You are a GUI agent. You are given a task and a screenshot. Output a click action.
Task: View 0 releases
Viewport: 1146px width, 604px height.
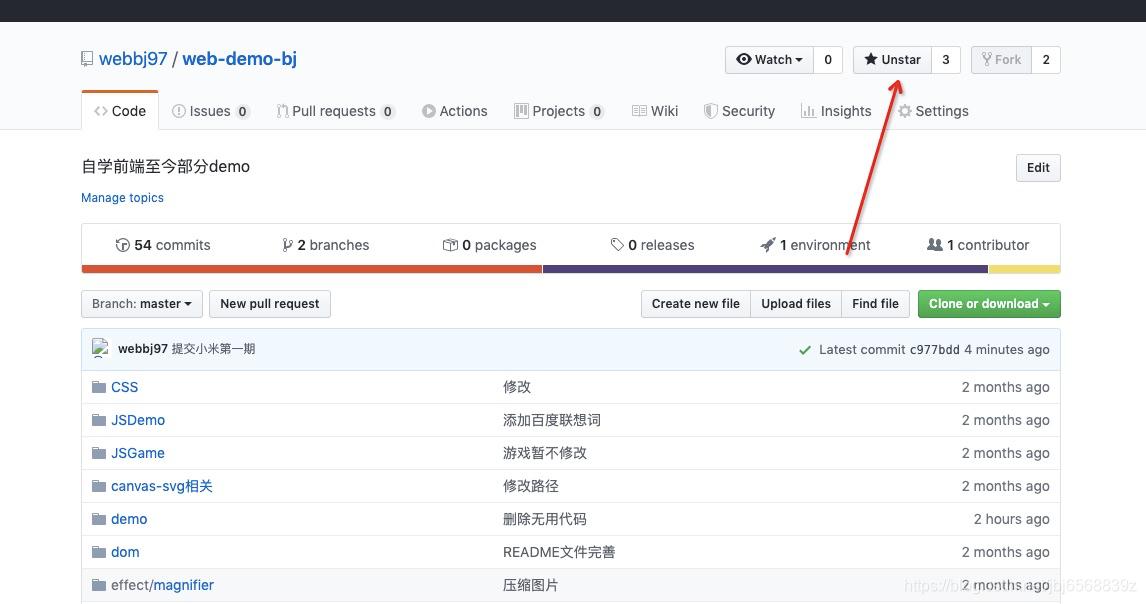(x=653, y=245)
